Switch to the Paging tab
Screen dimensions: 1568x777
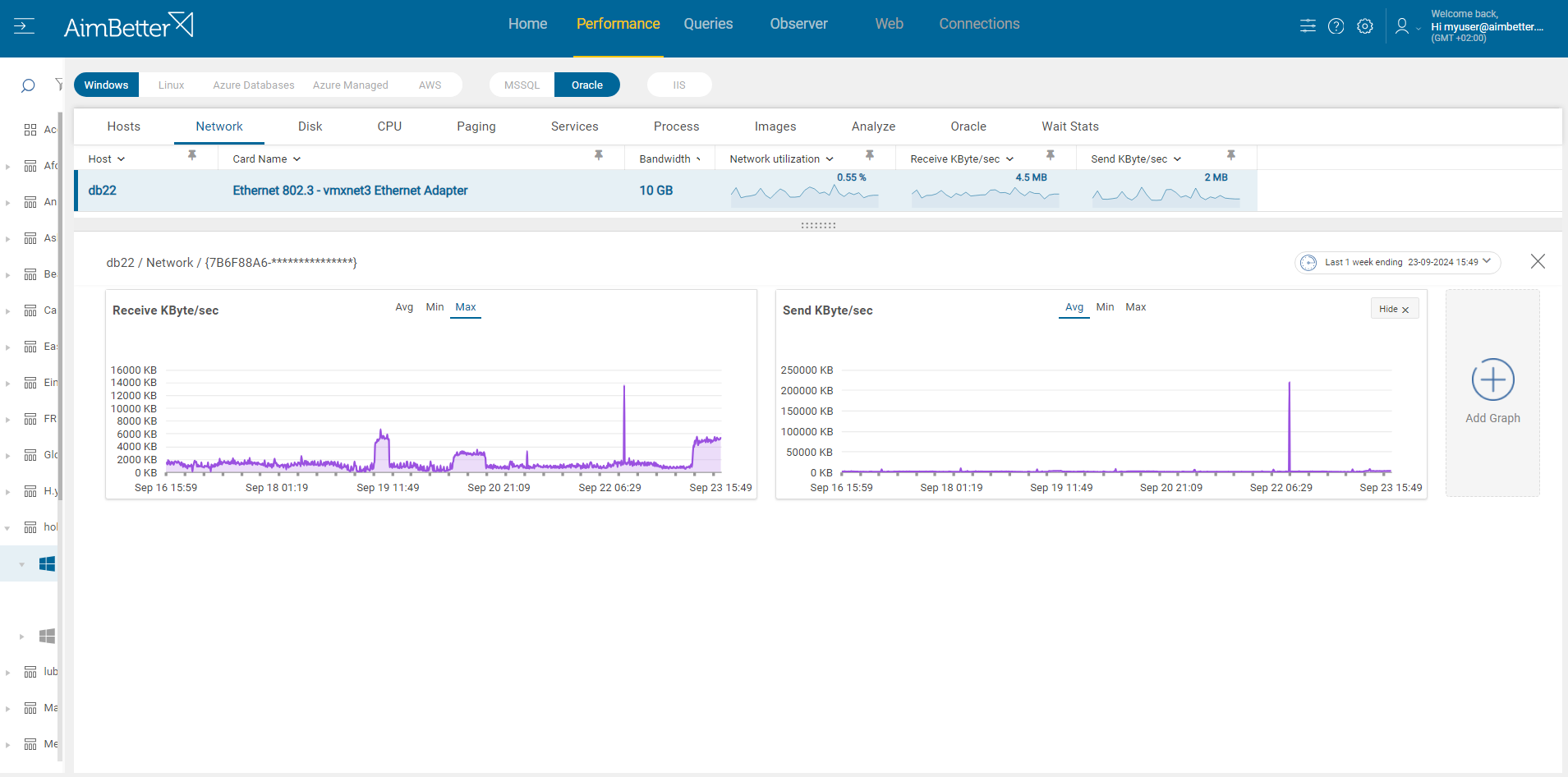(476, 126)
